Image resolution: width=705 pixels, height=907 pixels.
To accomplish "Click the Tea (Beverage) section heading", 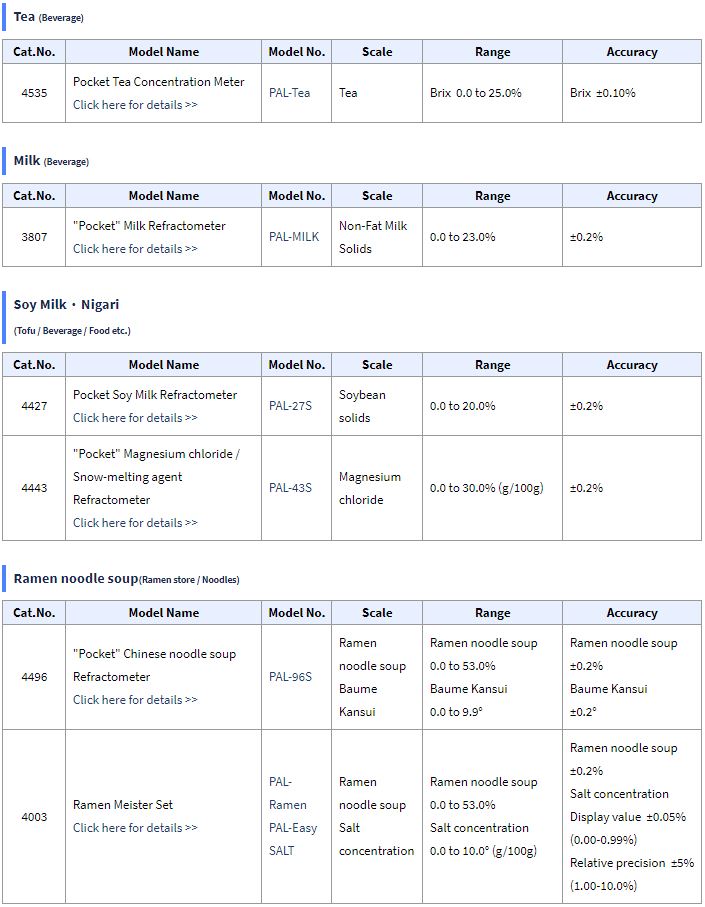I will click(49, 17).
